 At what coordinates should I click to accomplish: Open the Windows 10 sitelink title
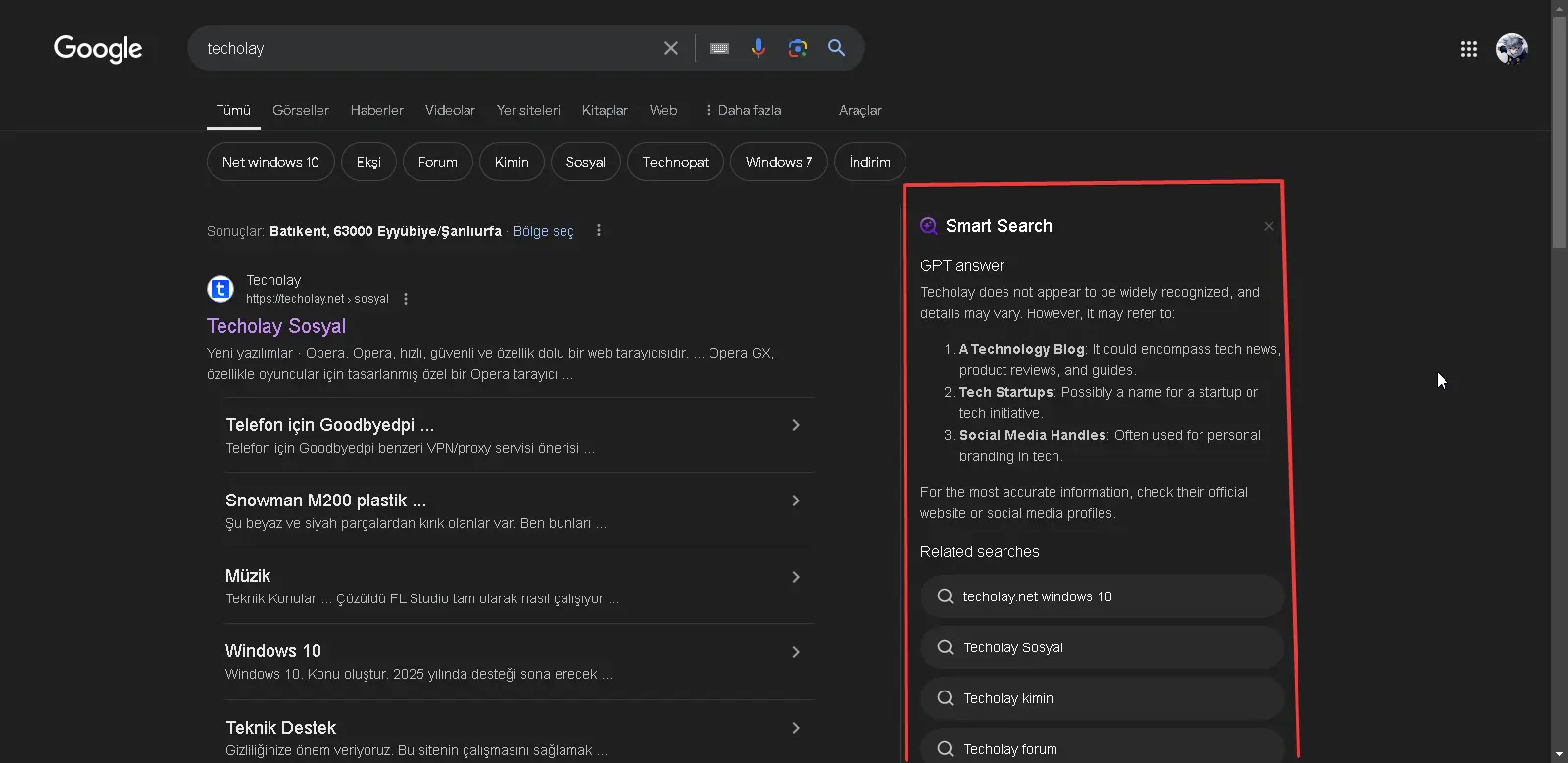click(x=273, y=651)
